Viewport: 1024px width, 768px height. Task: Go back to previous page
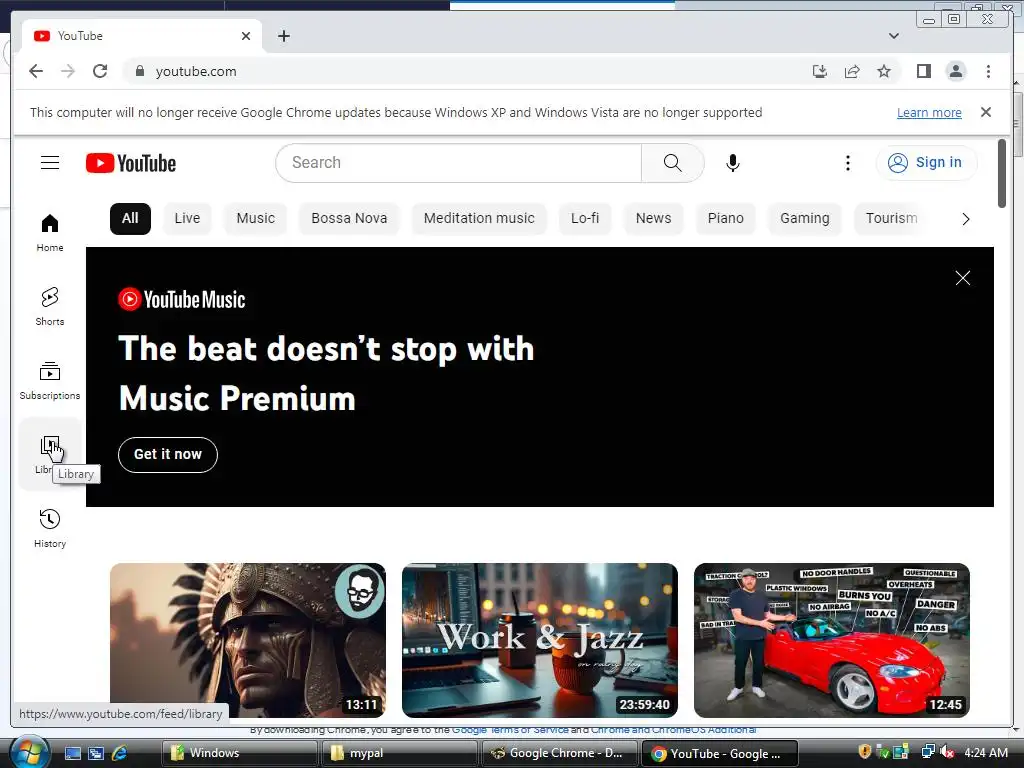click(36, 71)
